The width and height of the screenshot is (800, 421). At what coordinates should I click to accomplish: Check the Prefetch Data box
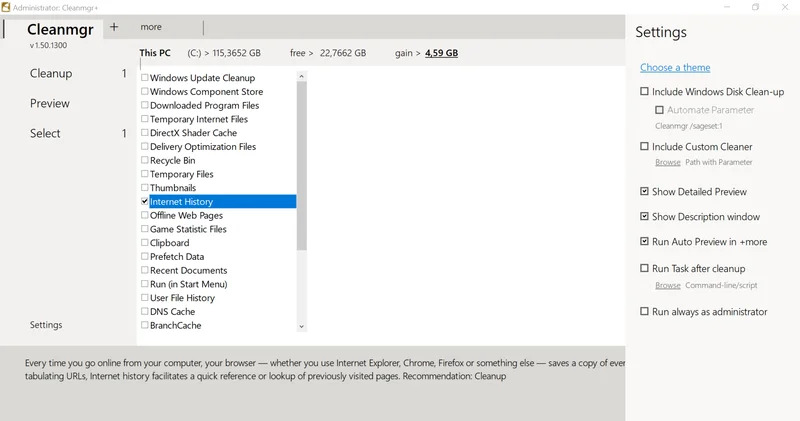(x=145, y=257)
